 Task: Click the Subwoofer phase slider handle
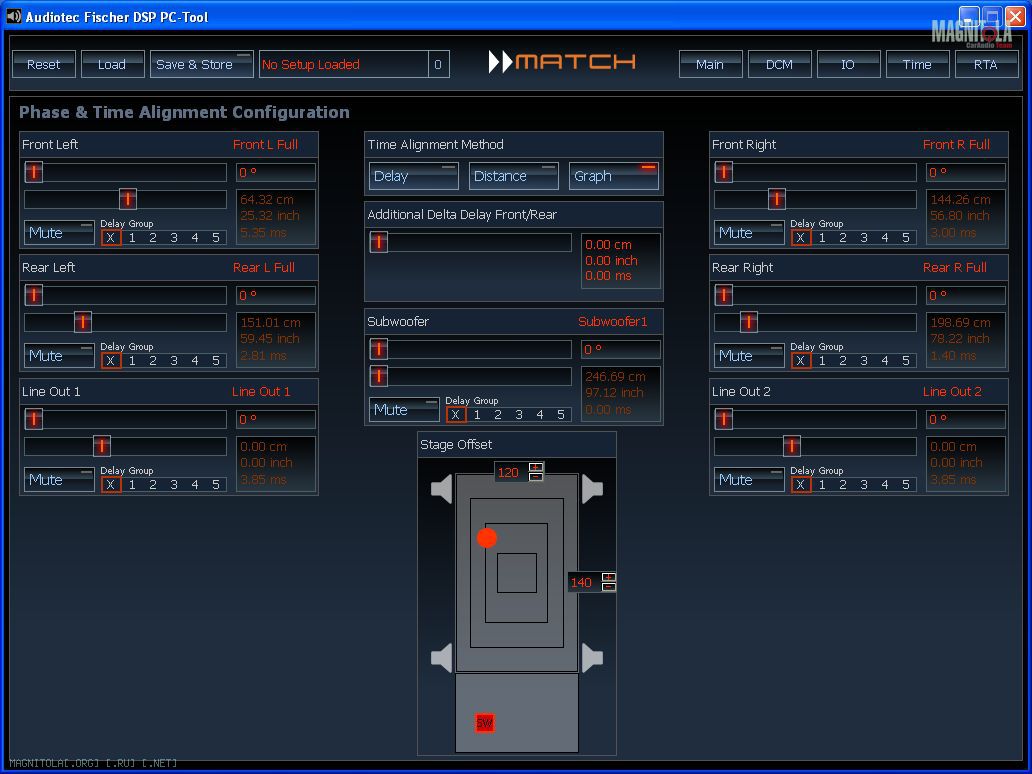pos(378,349)
